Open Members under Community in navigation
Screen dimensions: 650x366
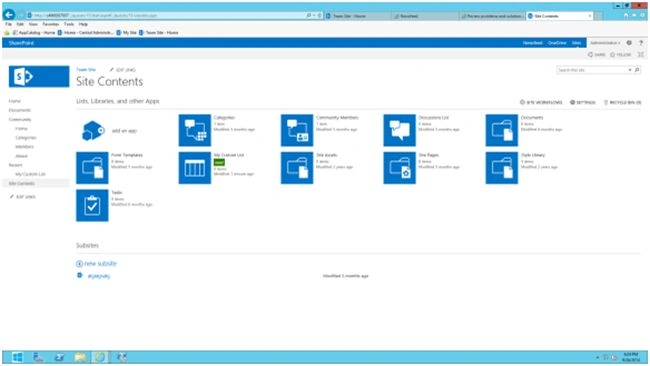24,147
